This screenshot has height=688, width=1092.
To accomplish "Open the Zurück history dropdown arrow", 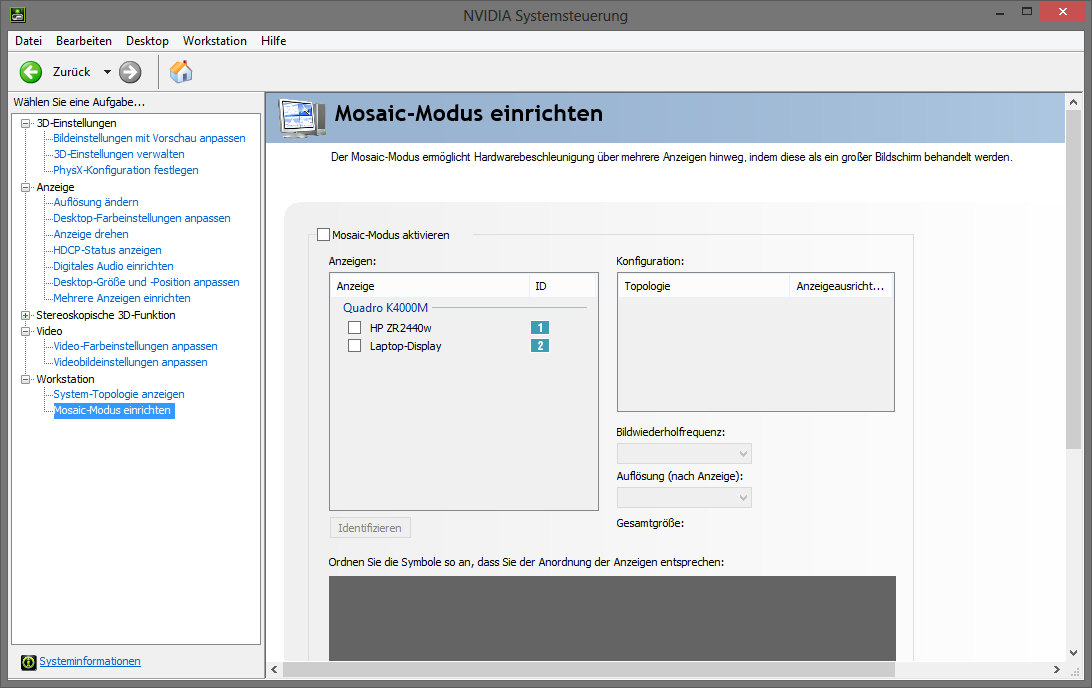I will click(107, 72).
